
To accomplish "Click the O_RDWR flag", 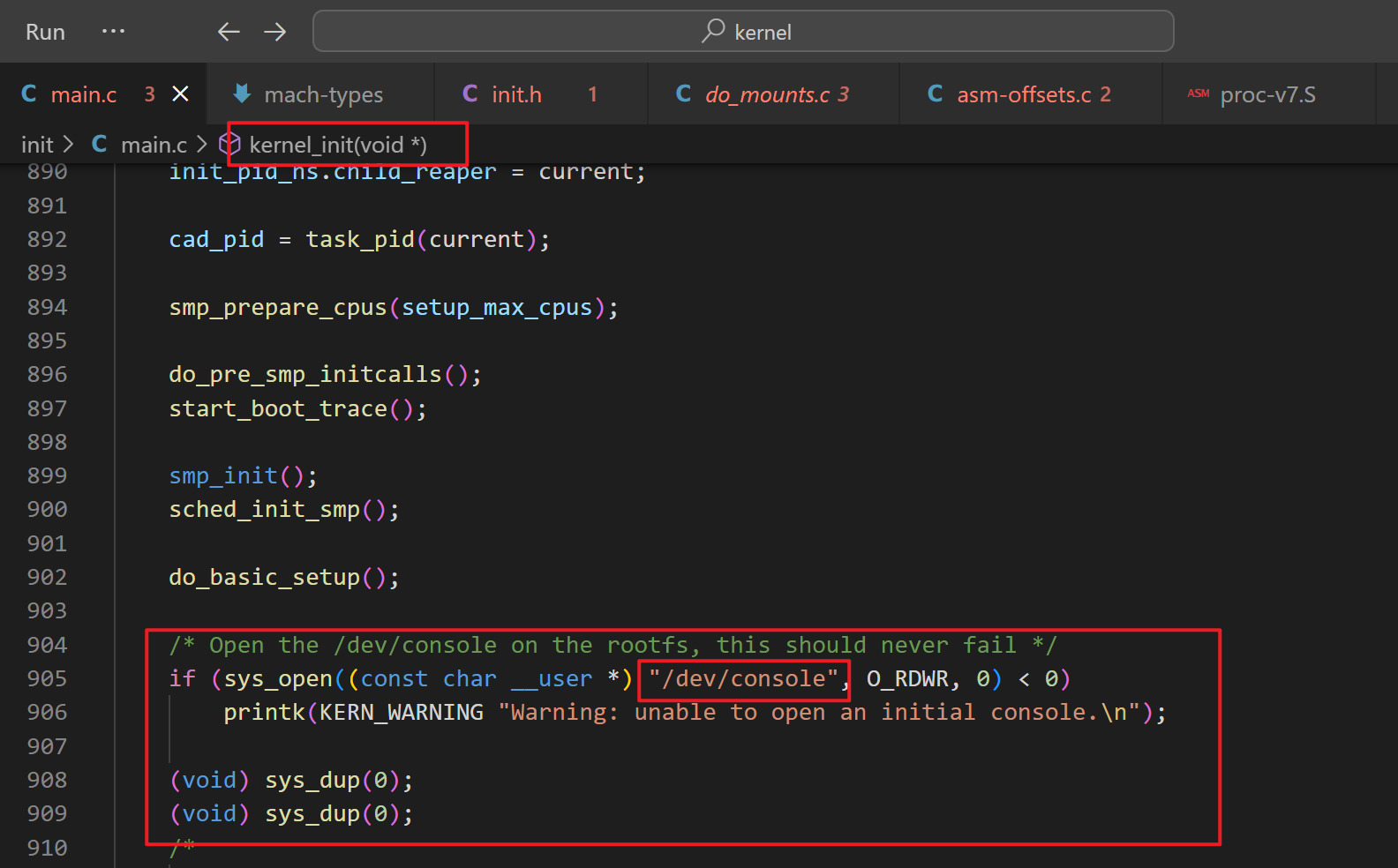I will tap(907, 679).
